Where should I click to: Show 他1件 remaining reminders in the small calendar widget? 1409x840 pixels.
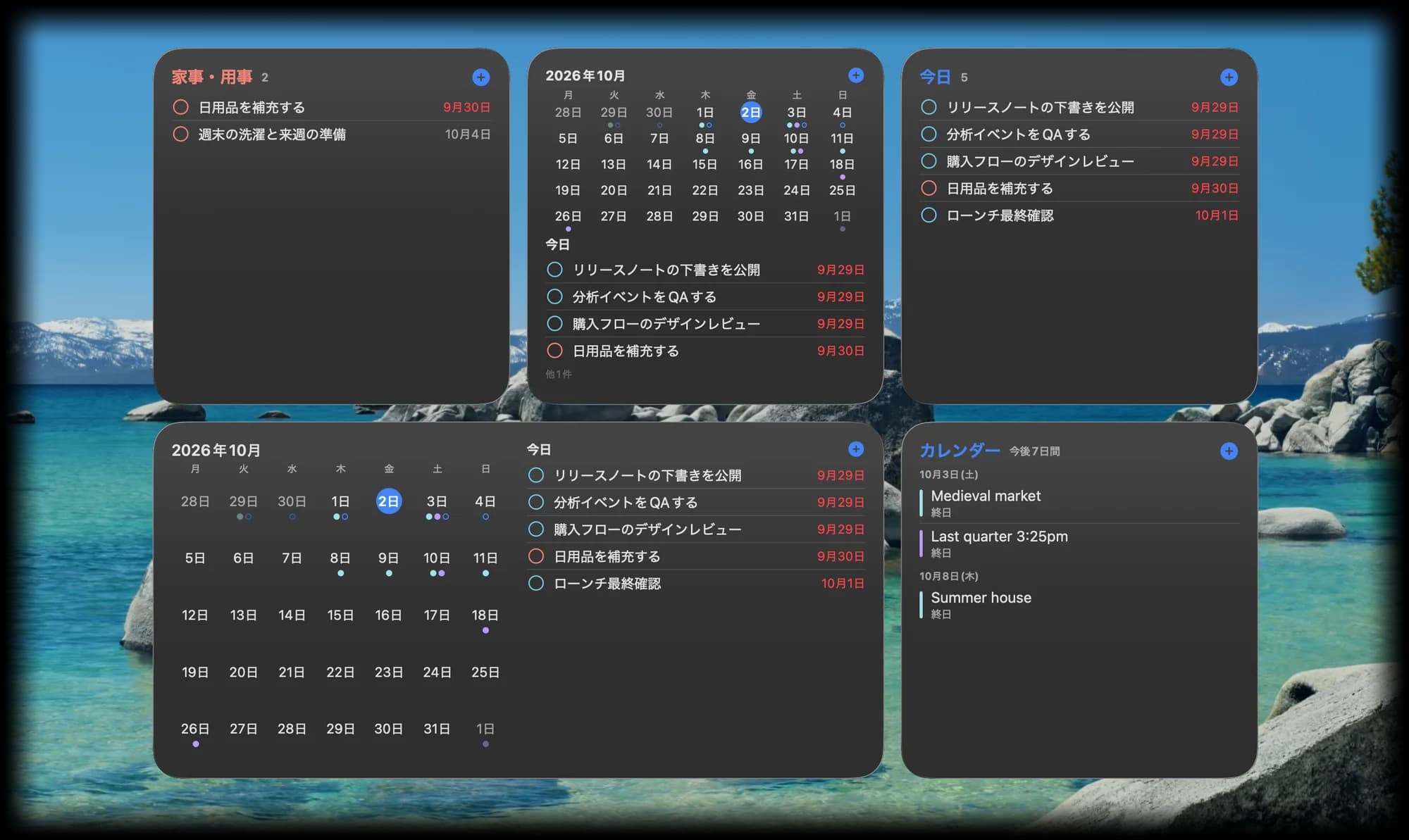(x=559, y=374)
